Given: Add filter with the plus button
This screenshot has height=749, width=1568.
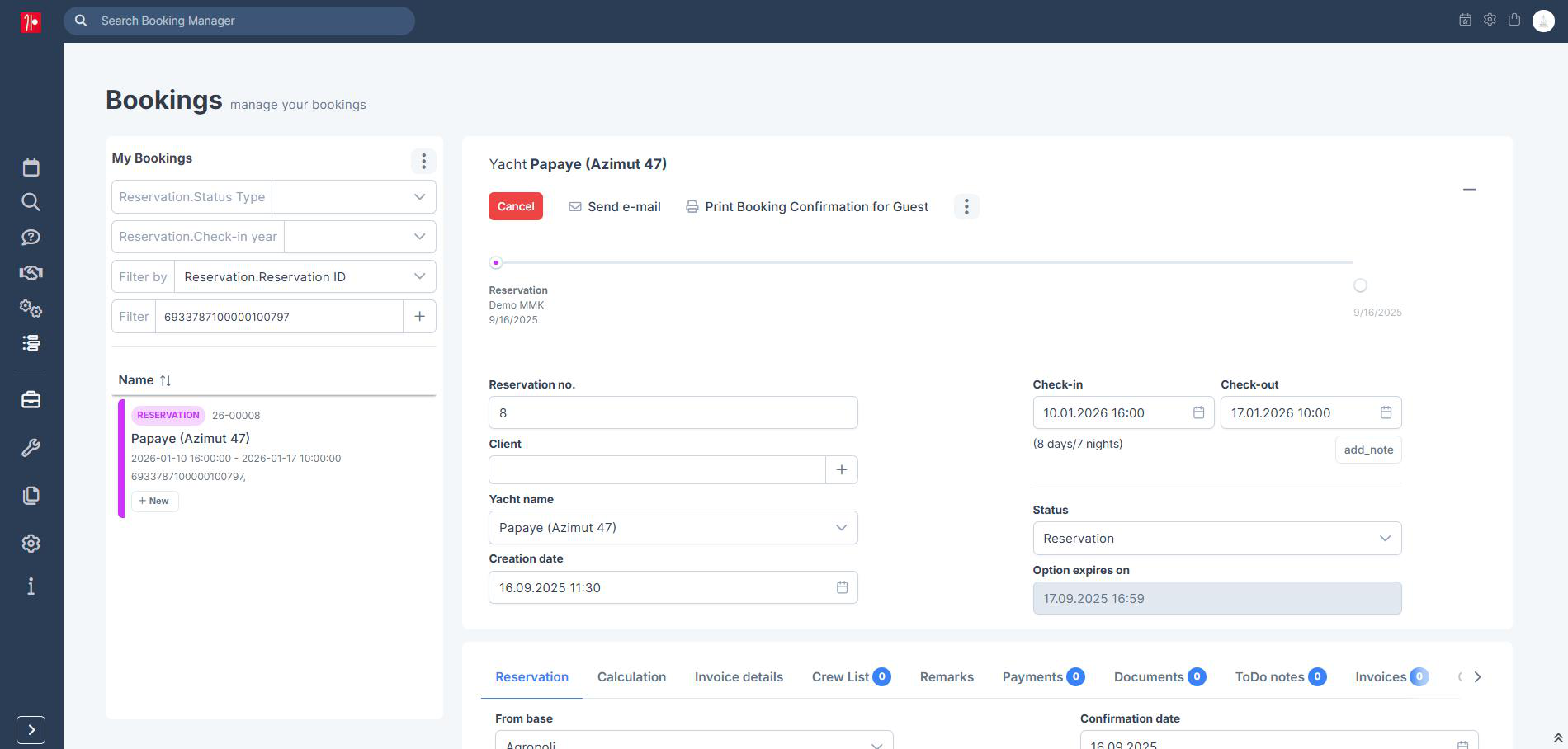Looking at the screenshot, I should (419, 317).
